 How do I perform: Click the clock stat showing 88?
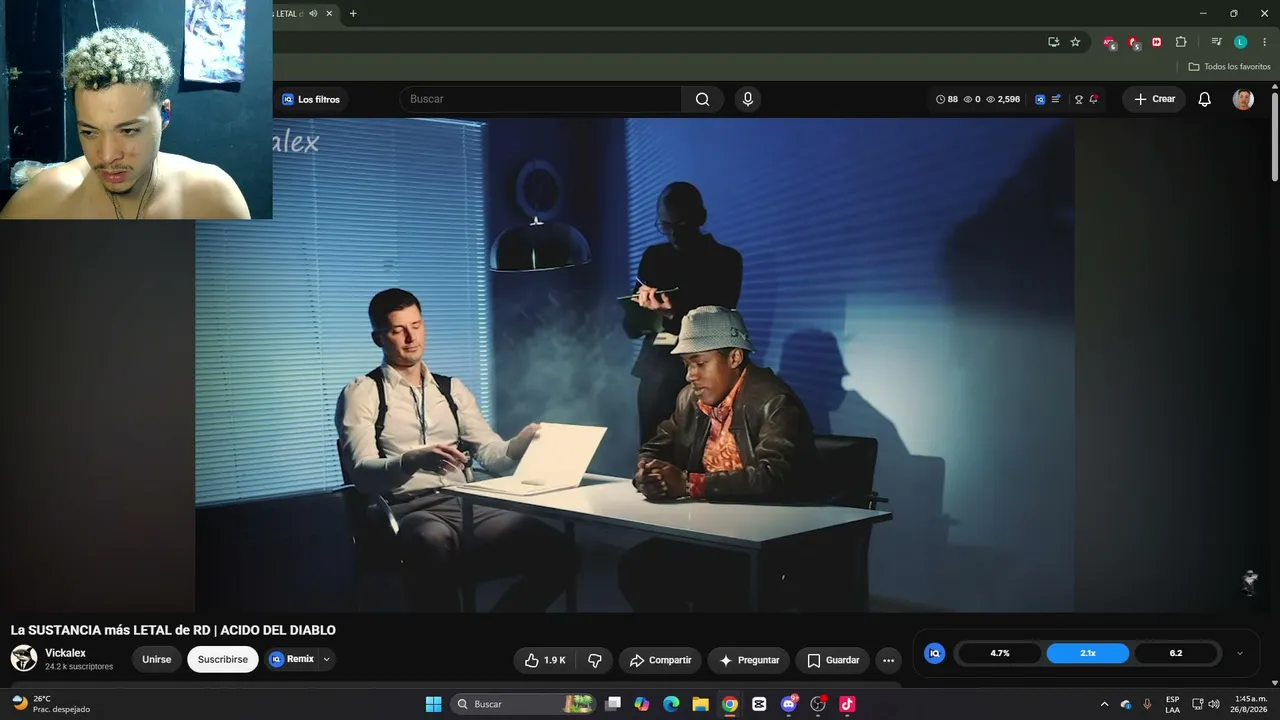(x=946, y=99)
